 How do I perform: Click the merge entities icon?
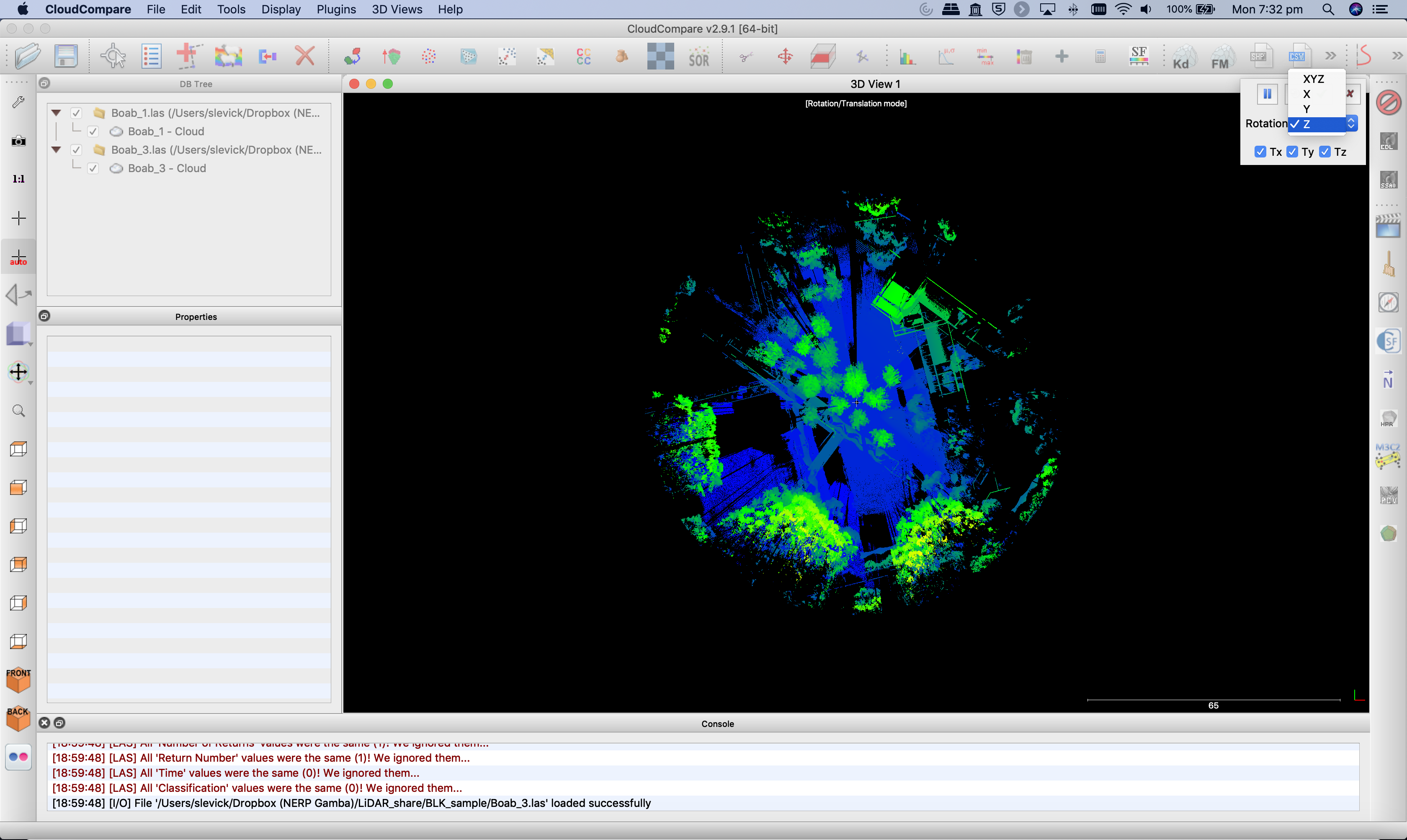pyautogui.click(x=267, y=56)
